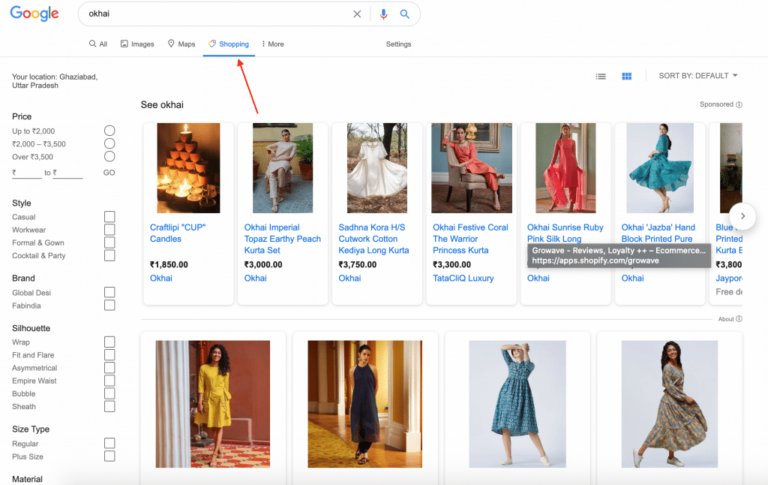Expand the More search options menu
This screenshot has height=485, width=768.
[x=273, y=44]
